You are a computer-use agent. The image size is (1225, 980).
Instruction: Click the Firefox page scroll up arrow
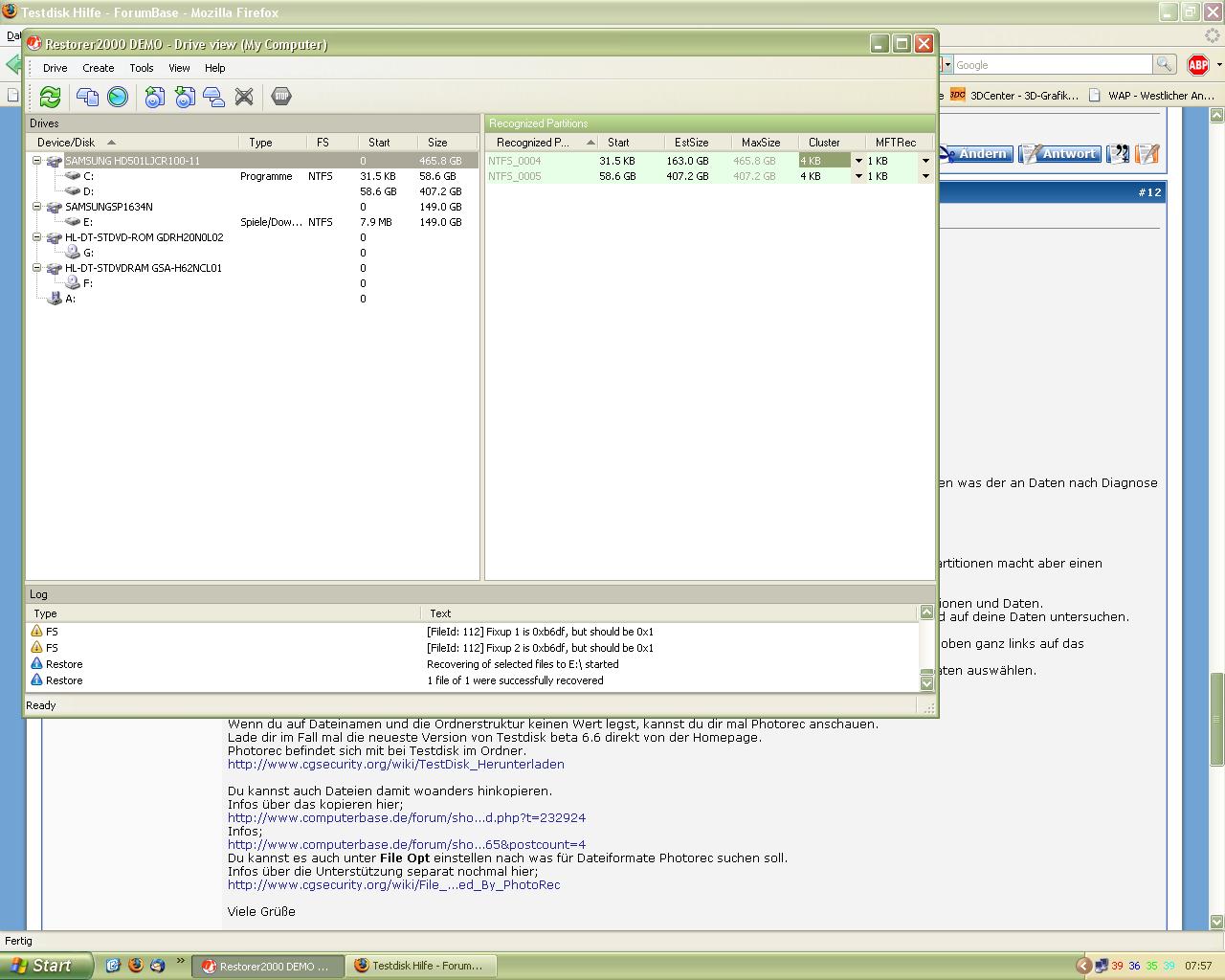pos(1217,116)
